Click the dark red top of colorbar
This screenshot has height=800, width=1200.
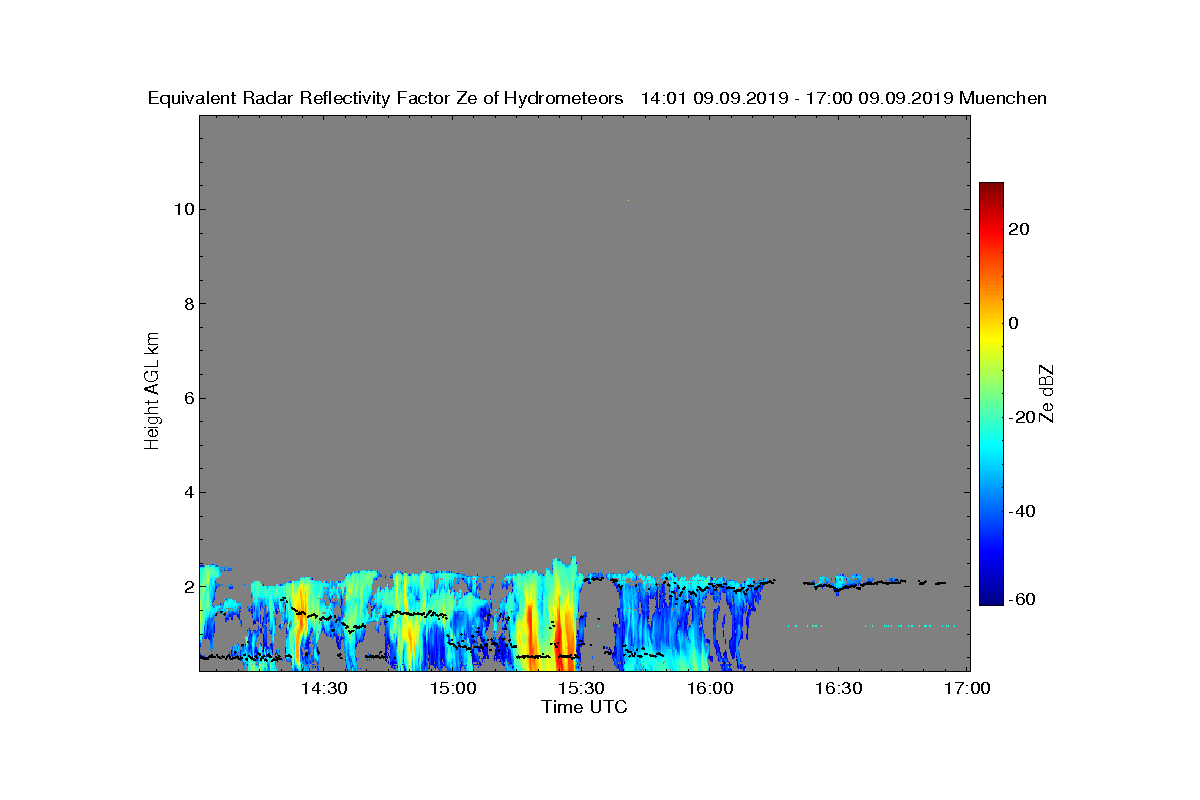tap(991, 190)
